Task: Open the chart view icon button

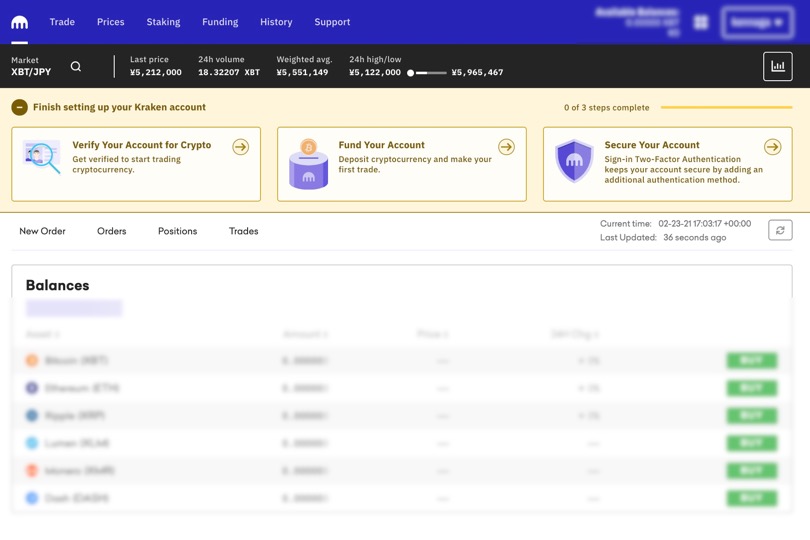Action: pos(777,66)
